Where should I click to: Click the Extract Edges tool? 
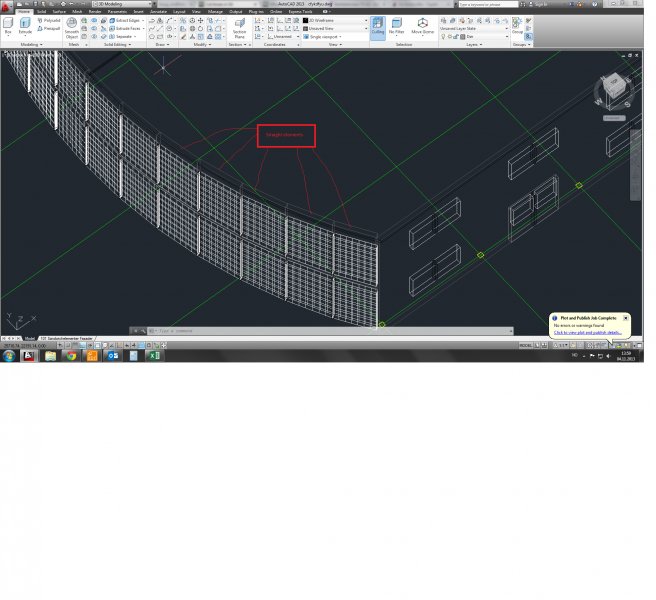pos(125,21)
